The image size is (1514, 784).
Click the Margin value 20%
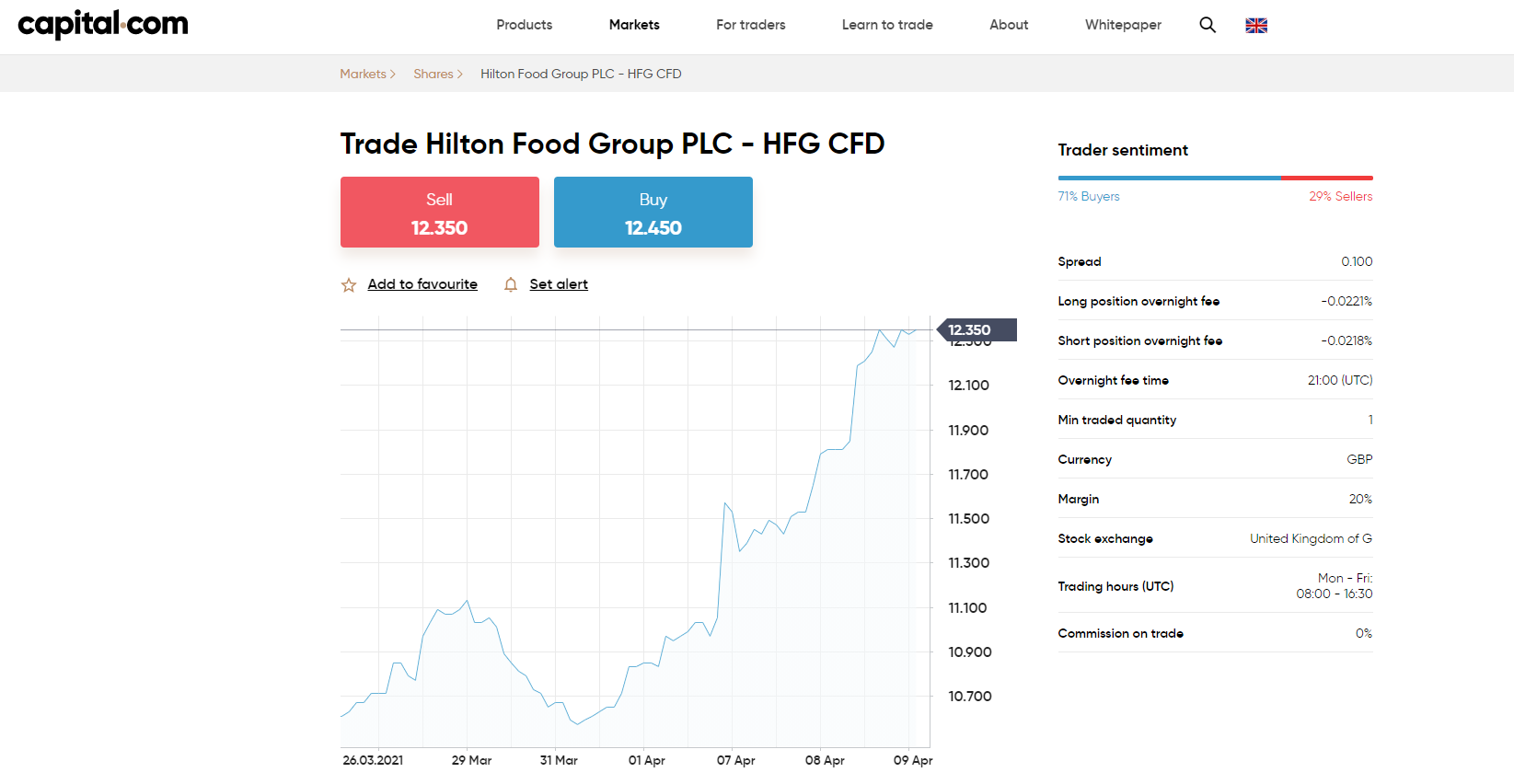click(x=1360, y=499)
